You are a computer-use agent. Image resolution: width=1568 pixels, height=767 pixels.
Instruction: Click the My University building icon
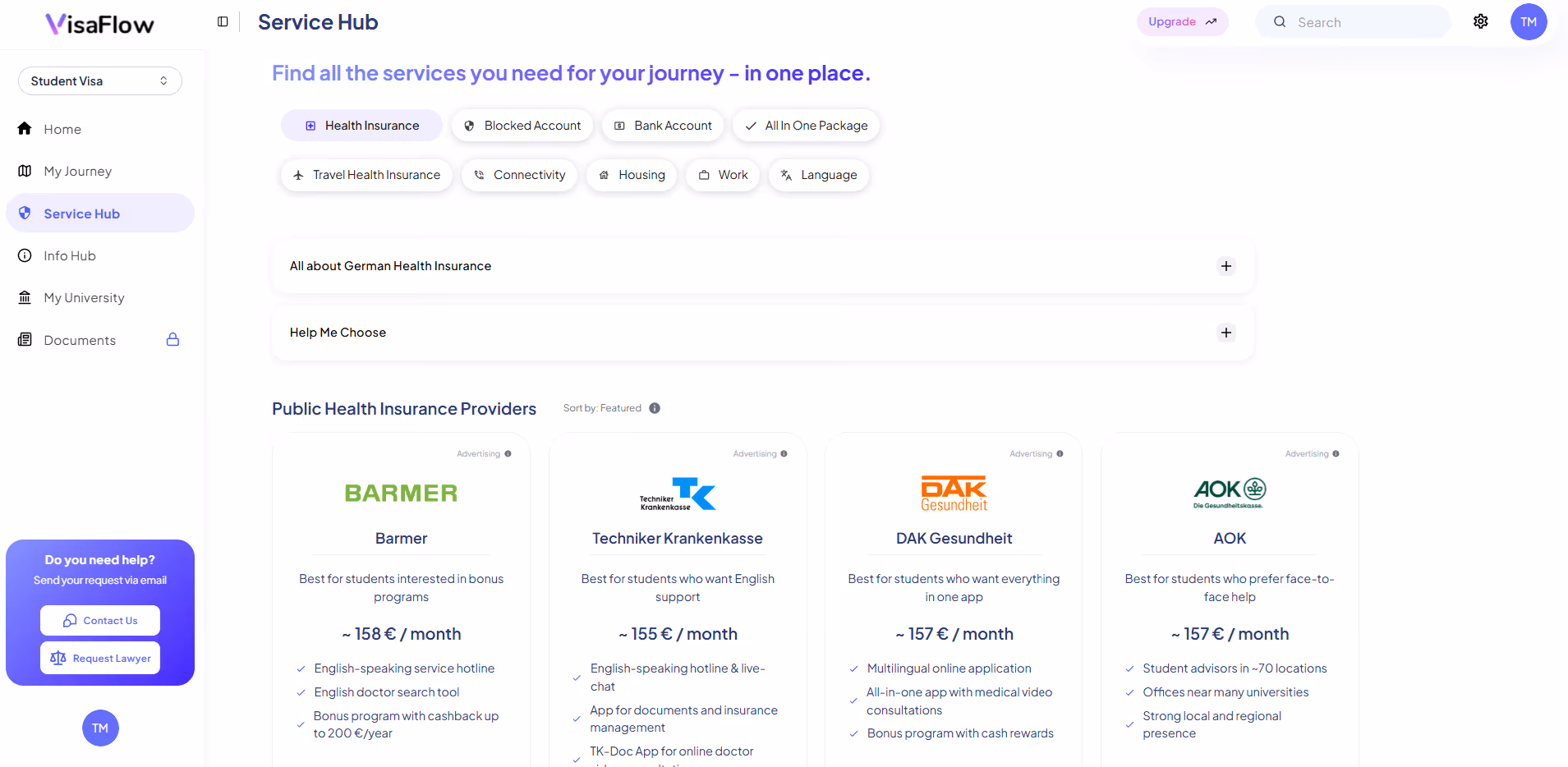click(25, 297)
